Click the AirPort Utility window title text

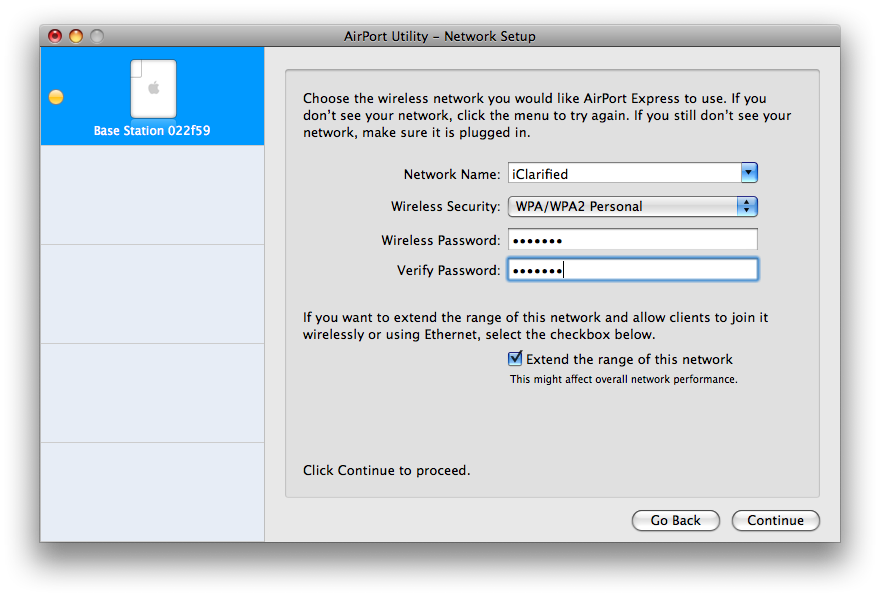440,36
